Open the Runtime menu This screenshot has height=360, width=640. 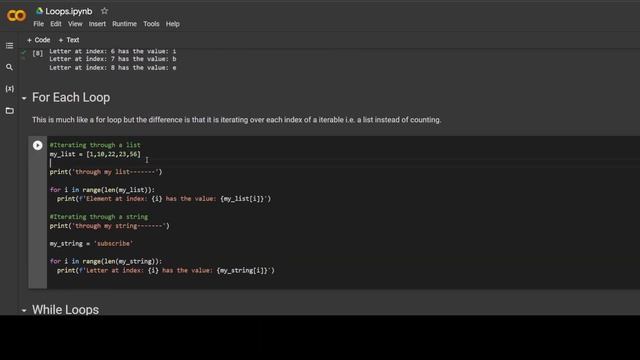pos(124,24)
